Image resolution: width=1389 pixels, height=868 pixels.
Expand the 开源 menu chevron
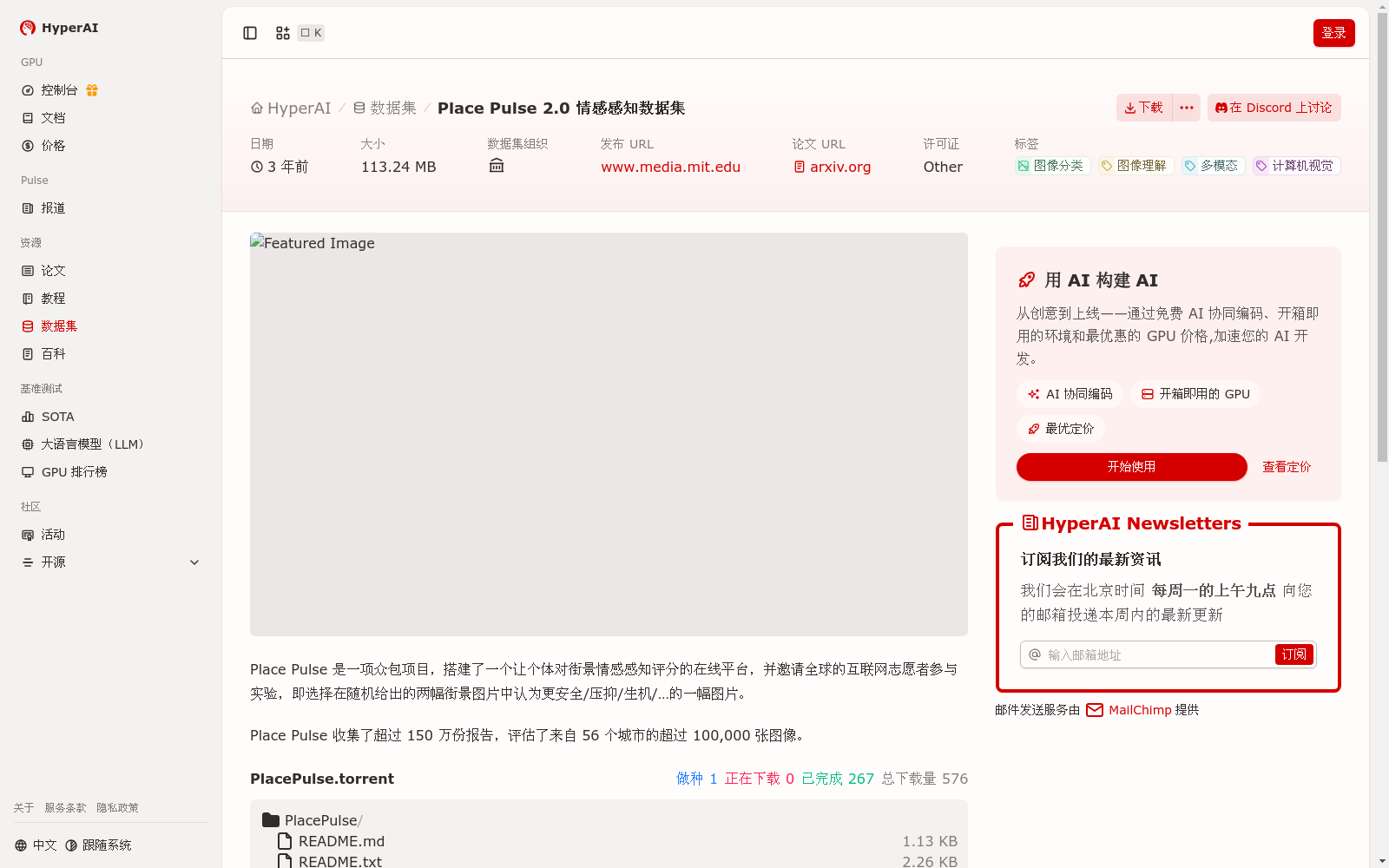pyautogui.click(x=194, y=562)
